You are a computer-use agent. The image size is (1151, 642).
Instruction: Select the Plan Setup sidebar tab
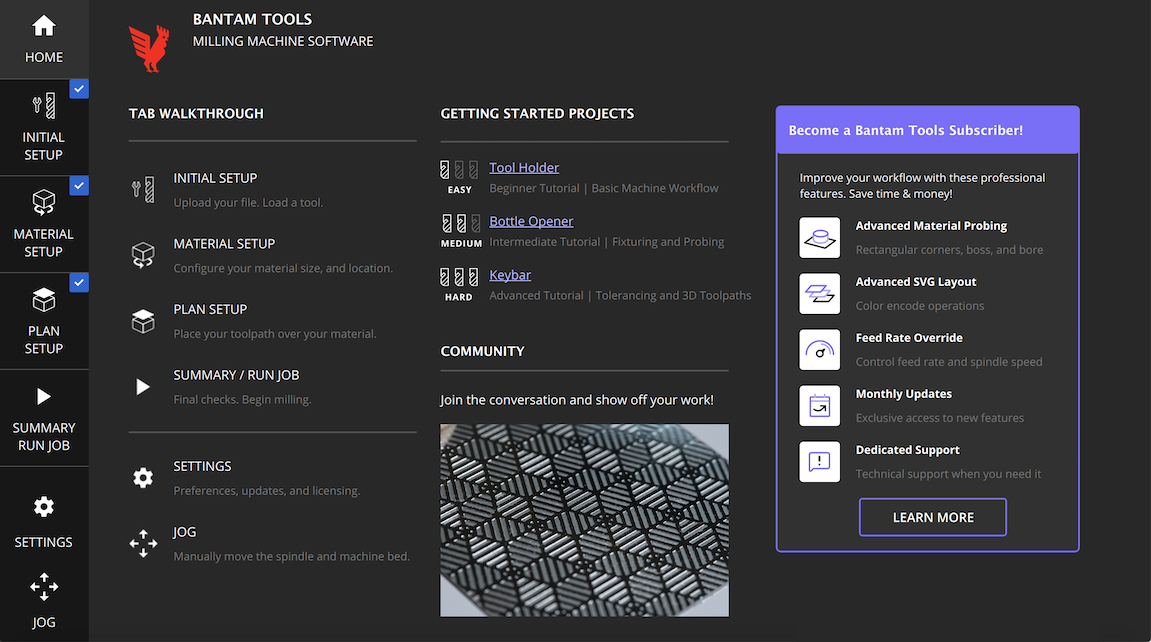[x=44, y=321]
